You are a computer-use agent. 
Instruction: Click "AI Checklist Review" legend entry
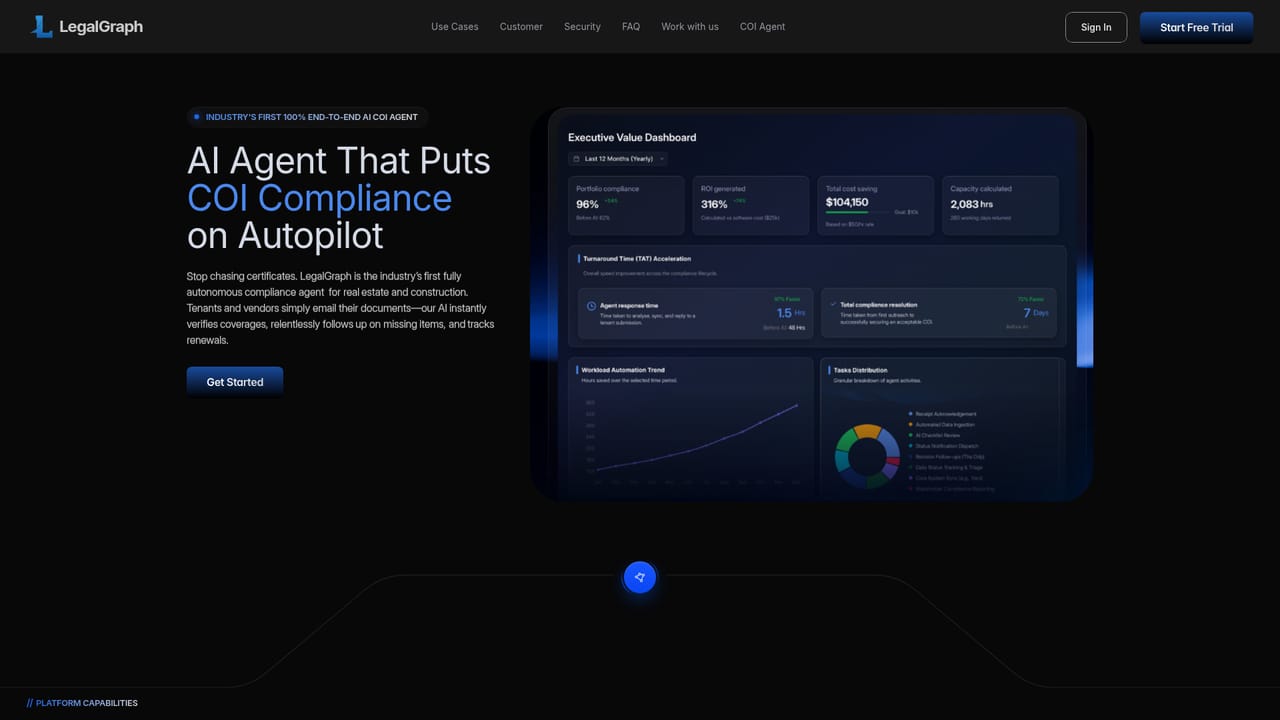pos(935,436)
